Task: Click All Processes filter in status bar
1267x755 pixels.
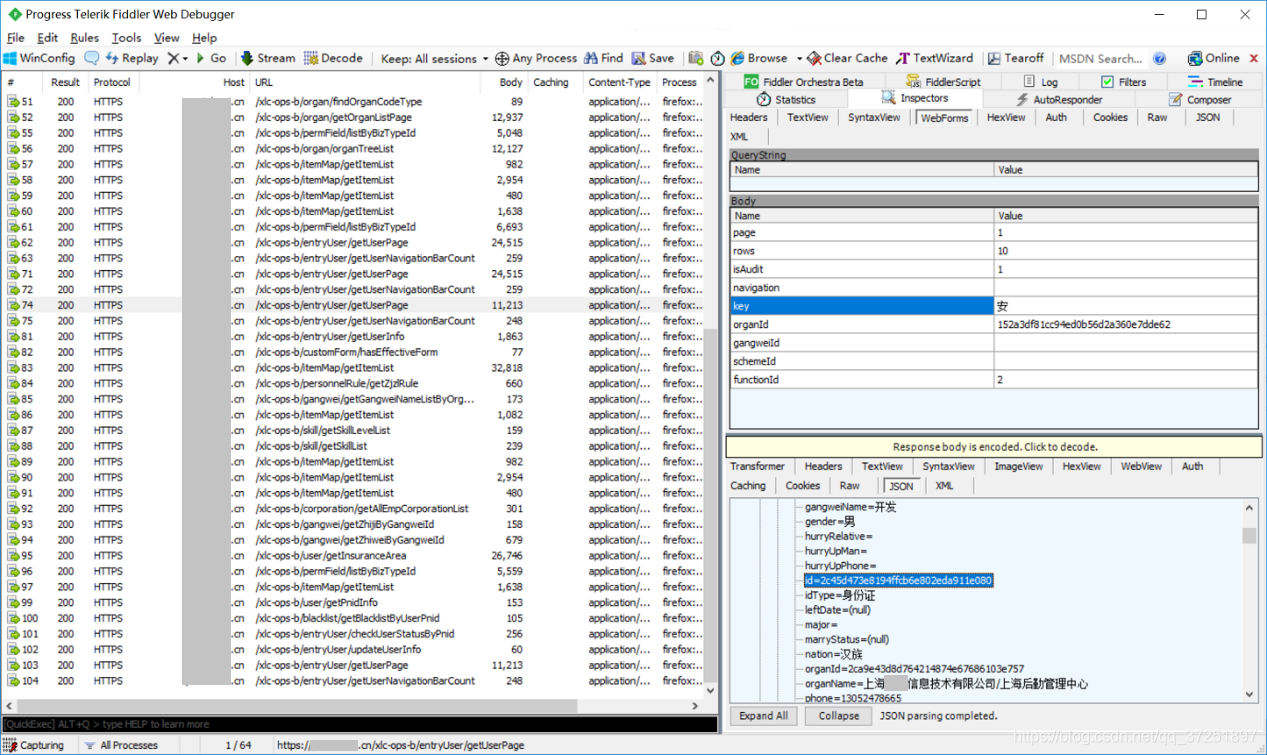Action: [121, 745]
